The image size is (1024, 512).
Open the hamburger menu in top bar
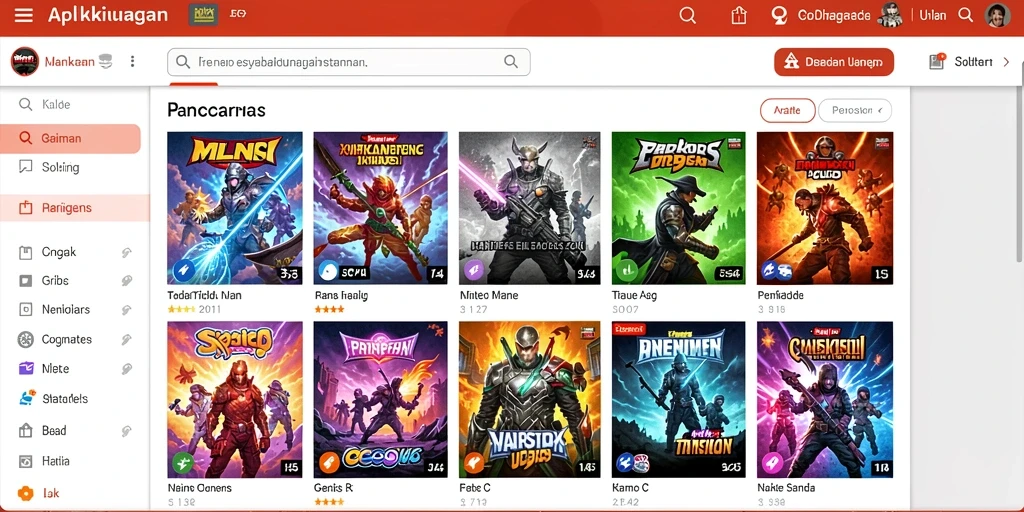[x=24, y=15]
